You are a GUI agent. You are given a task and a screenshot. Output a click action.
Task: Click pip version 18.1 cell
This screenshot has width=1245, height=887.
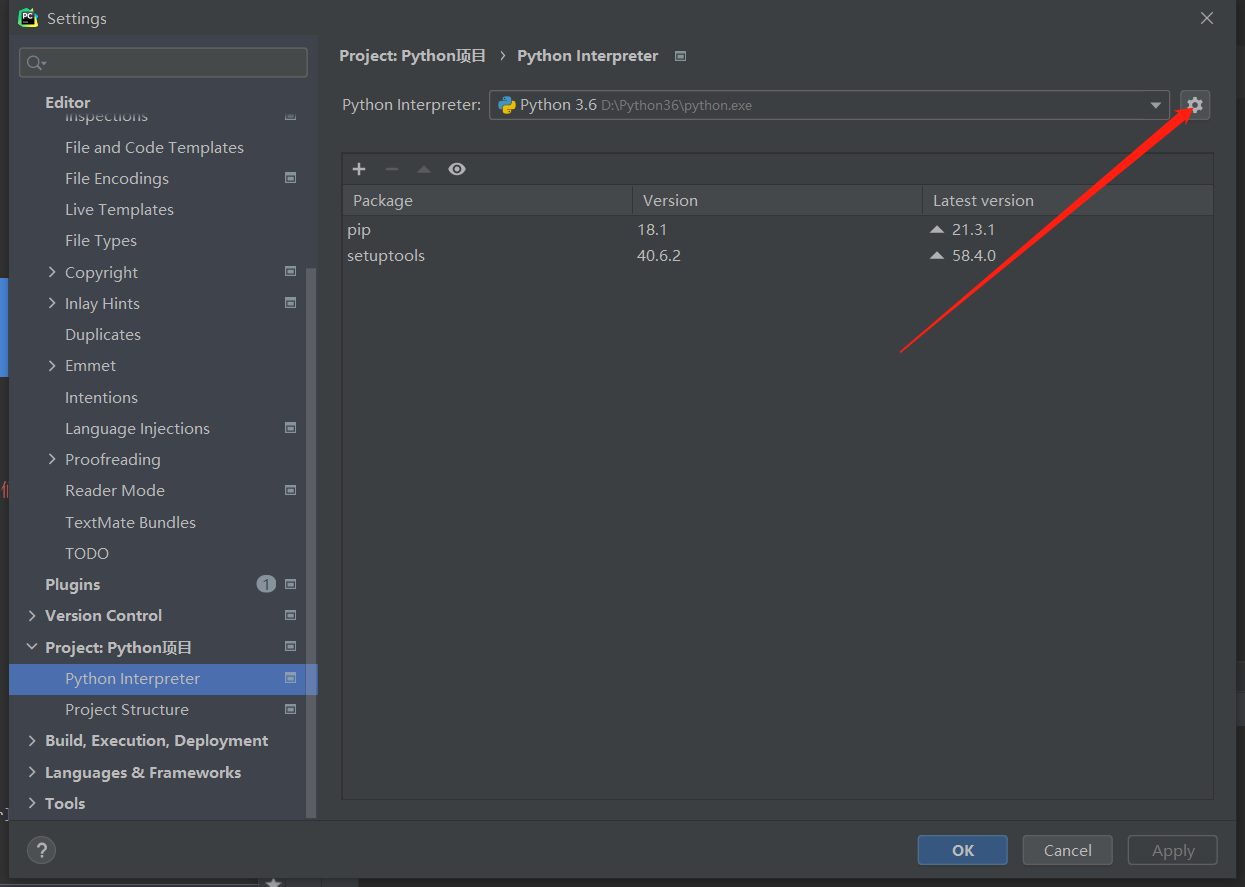click(x=652, y=229)
